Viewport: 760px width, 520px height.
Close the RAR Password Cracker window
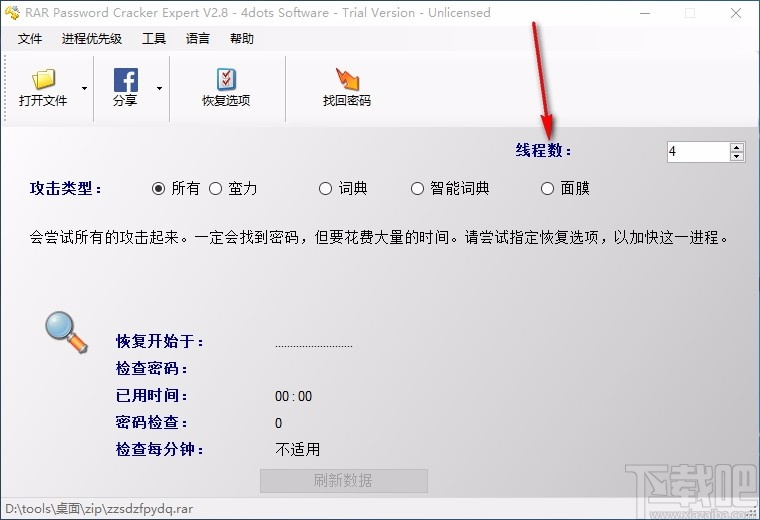pos(736,13)
